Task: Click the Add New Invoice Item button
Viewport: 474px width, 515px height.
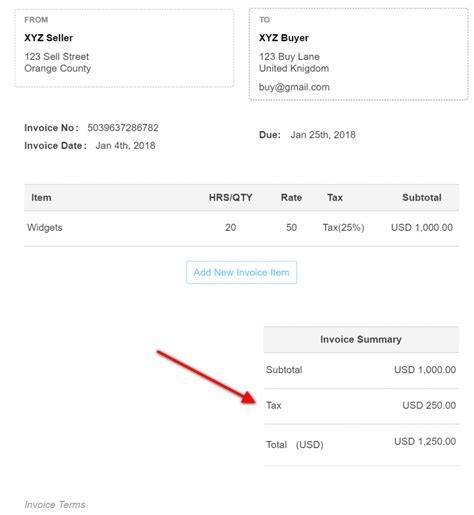Action: [241, 272]
